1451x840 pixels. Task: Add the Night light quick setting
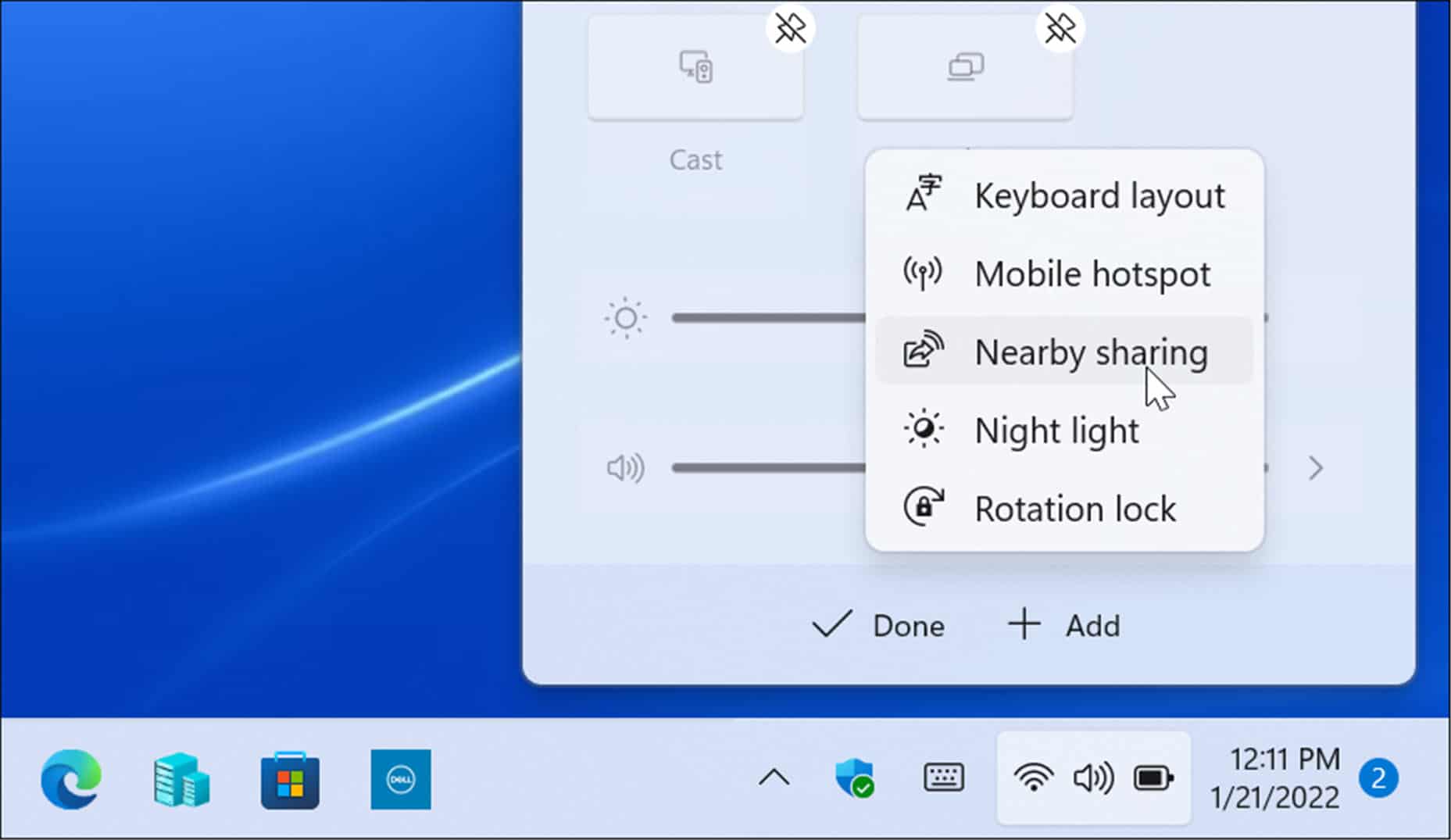point(1056,429)
